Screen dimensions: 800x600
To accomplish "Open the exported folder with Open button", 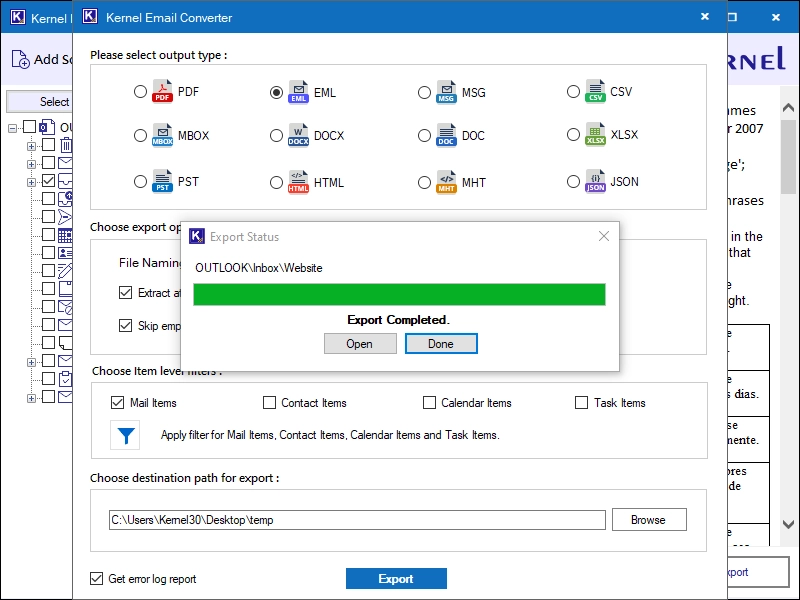I will (x=360, y=343).
